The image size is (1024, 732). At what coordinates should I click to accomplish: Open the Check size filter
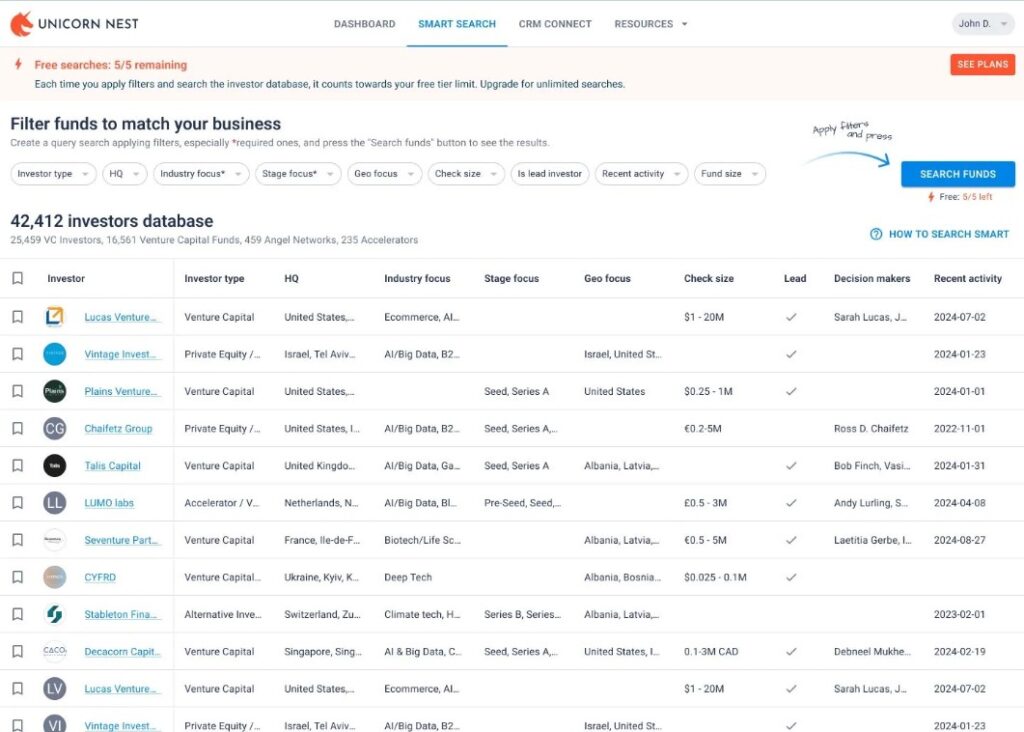[466, 174]
